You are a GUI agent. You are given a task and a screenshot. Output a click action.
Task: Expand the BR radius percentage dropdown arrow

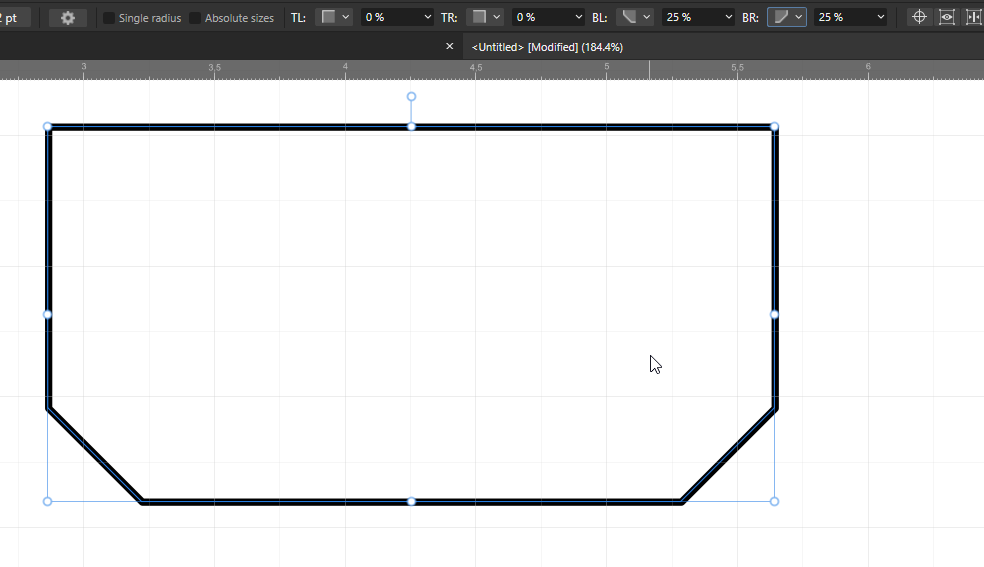click(x=880, y=18)
